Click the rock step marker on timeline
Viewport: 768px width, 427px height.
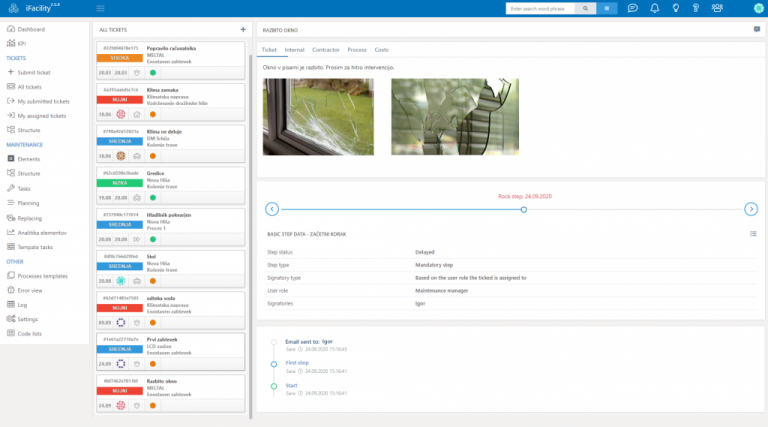click(x=523, y=209)
